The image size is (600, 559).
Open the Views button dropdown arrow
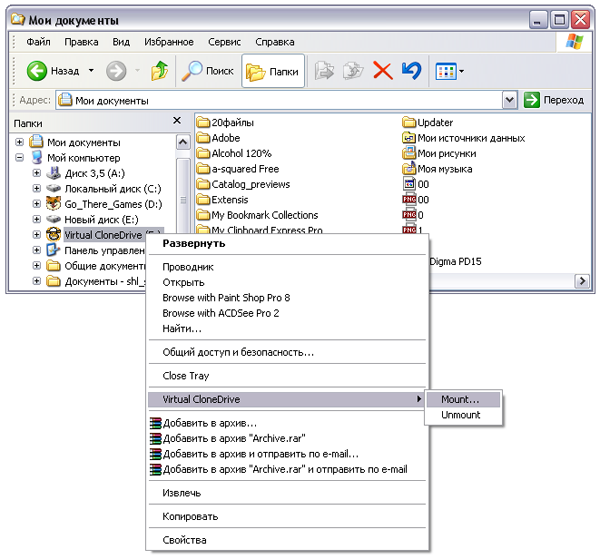click(x=461, y=71)
